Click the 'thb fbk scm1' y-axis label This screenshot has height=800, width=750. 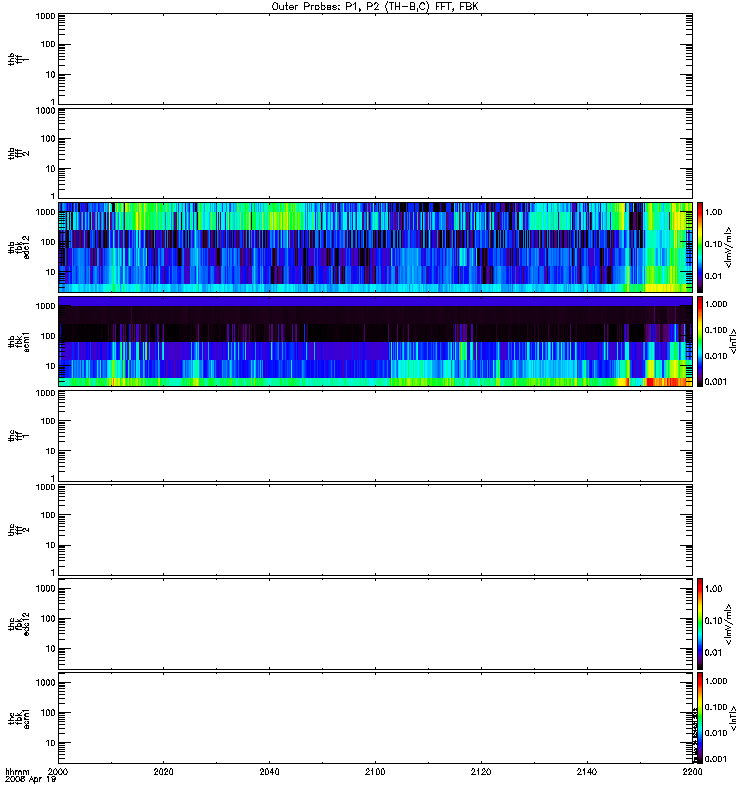point(19,341)
